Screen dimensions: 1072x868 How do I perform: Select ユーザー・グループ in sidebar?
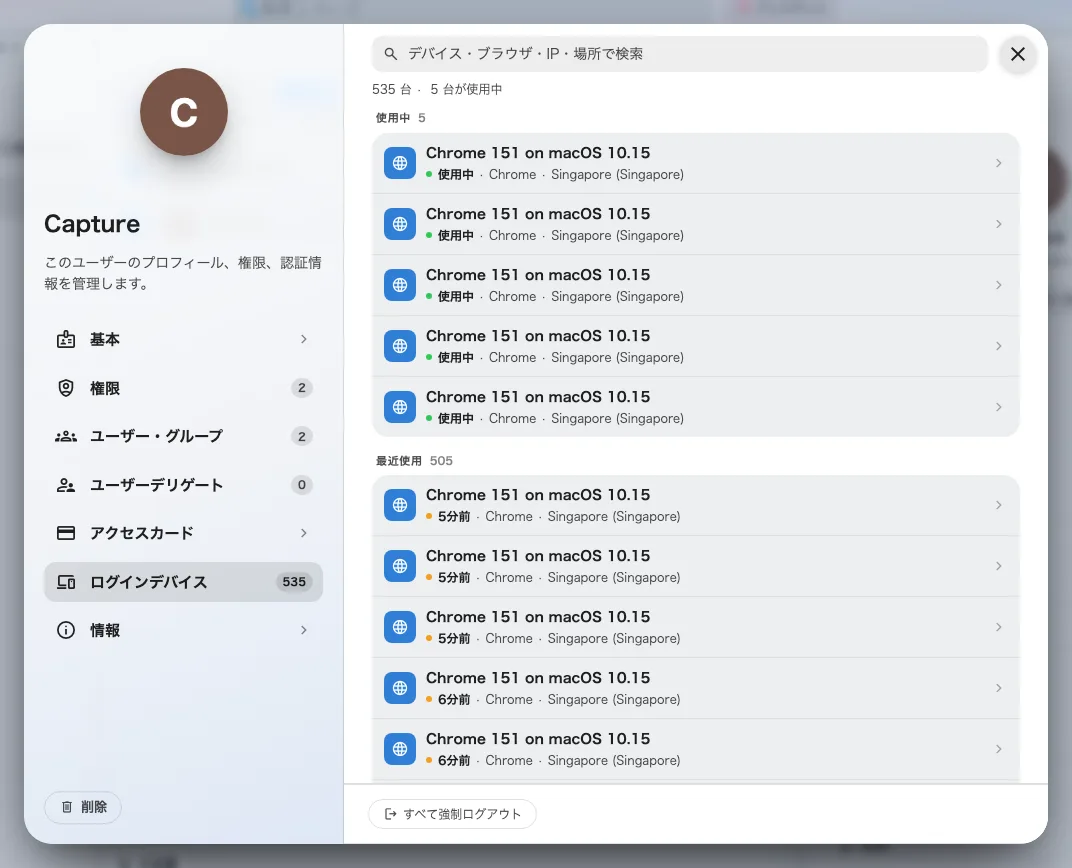(x=183, y=436)
